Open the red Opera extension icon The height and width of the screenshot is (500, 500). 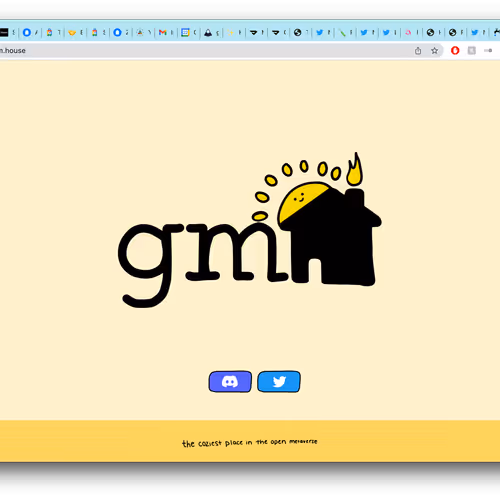click(x=455, y=50)
